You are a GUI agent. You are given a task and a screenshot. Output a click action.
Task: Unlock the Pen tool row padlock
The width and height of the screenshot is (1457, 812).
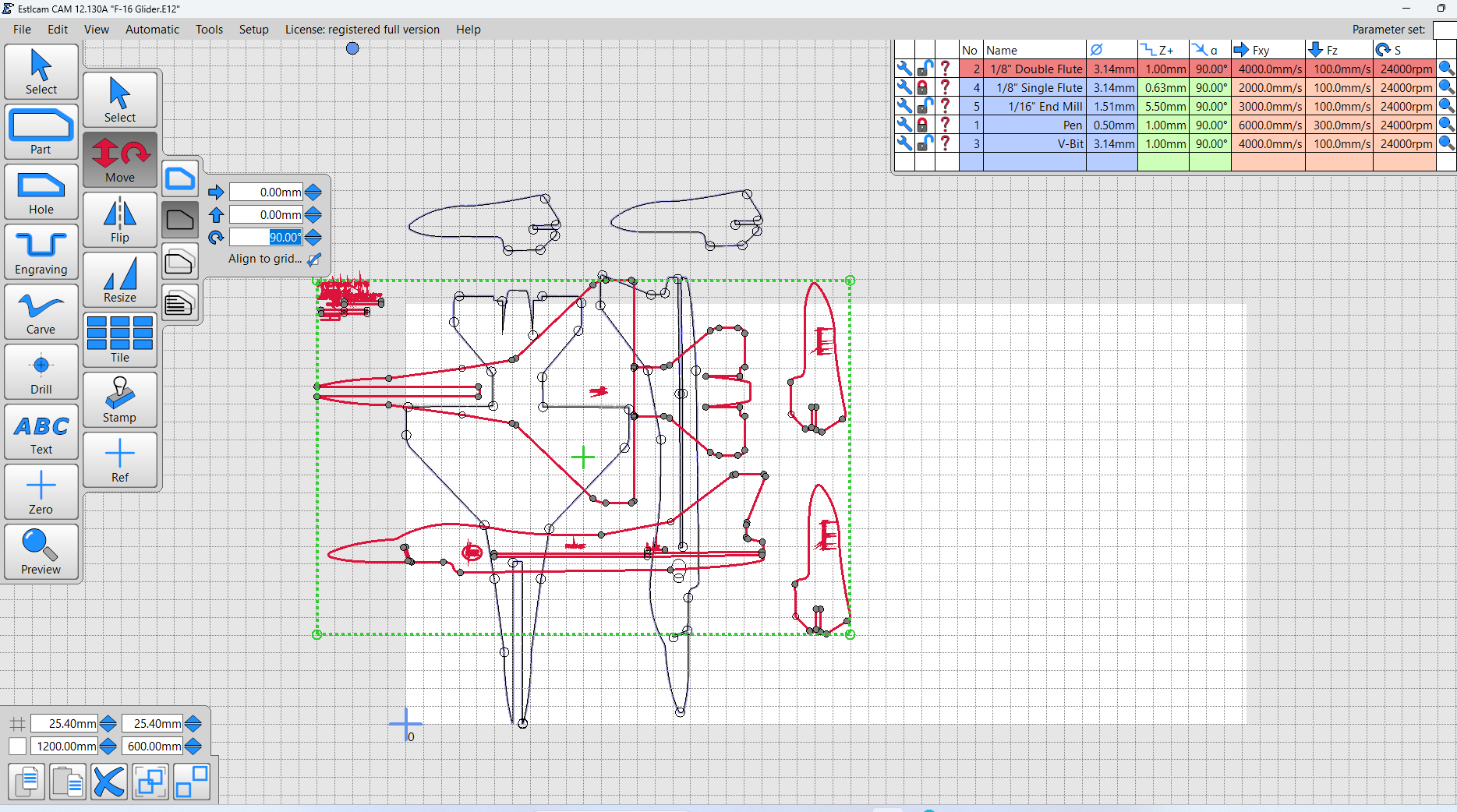click(x=924, y=125)
